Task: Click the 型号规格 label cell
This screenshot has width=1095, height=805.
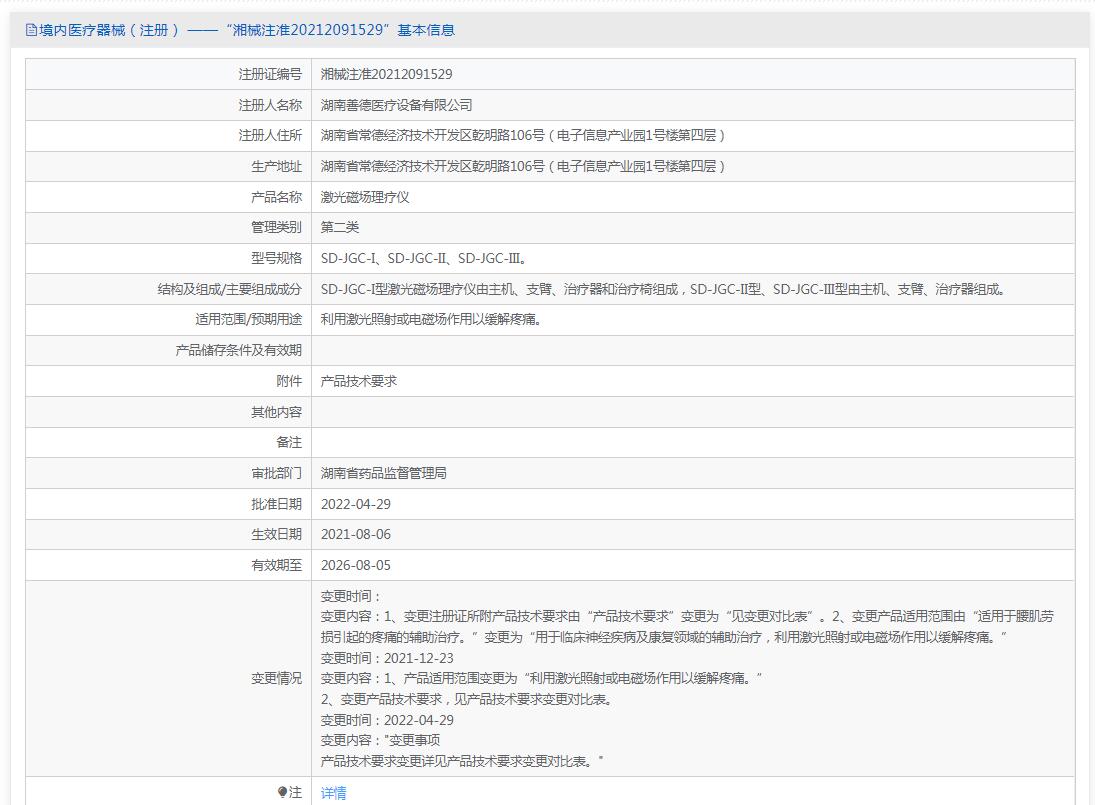Action: (168, 258)
